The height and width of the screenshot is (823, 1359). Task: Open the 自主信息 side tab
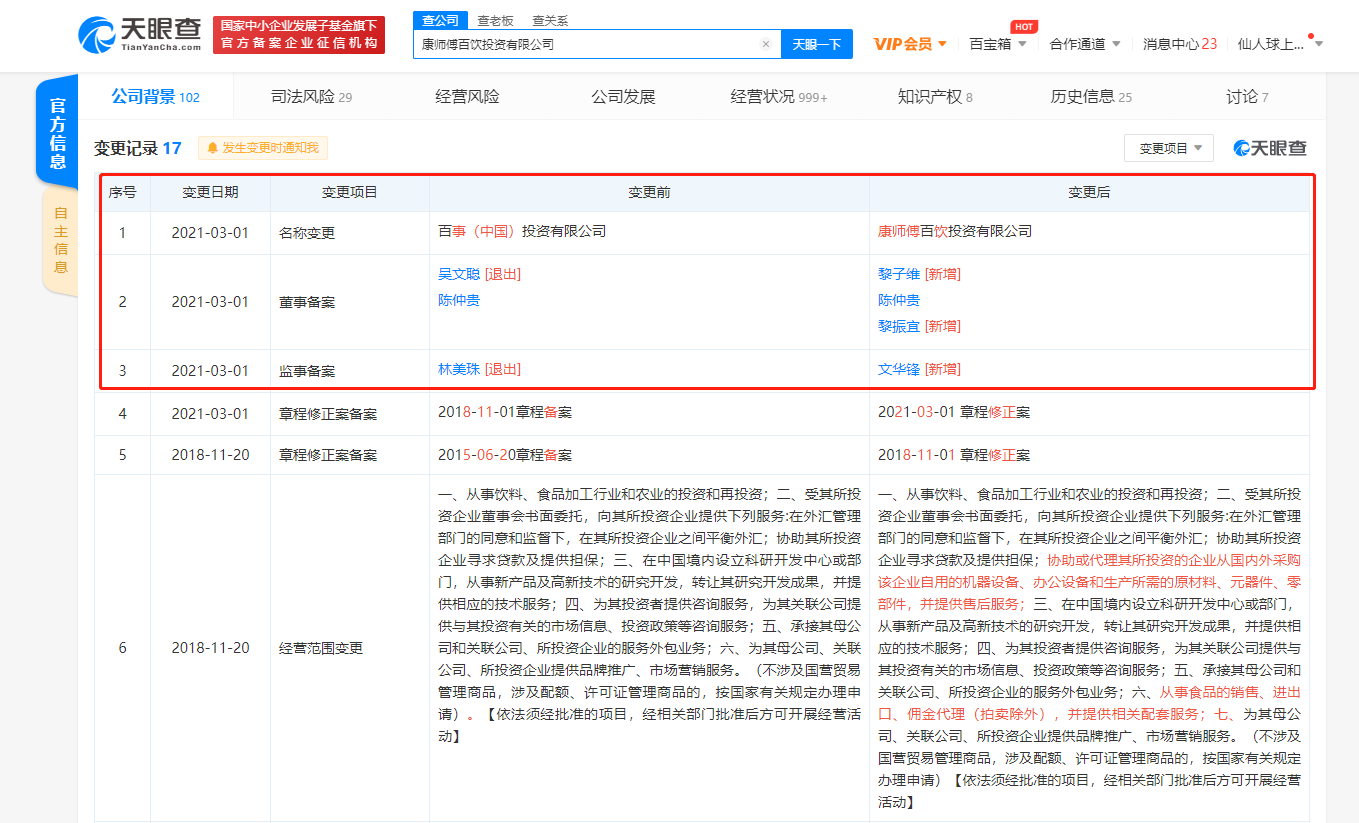[60, 240]
